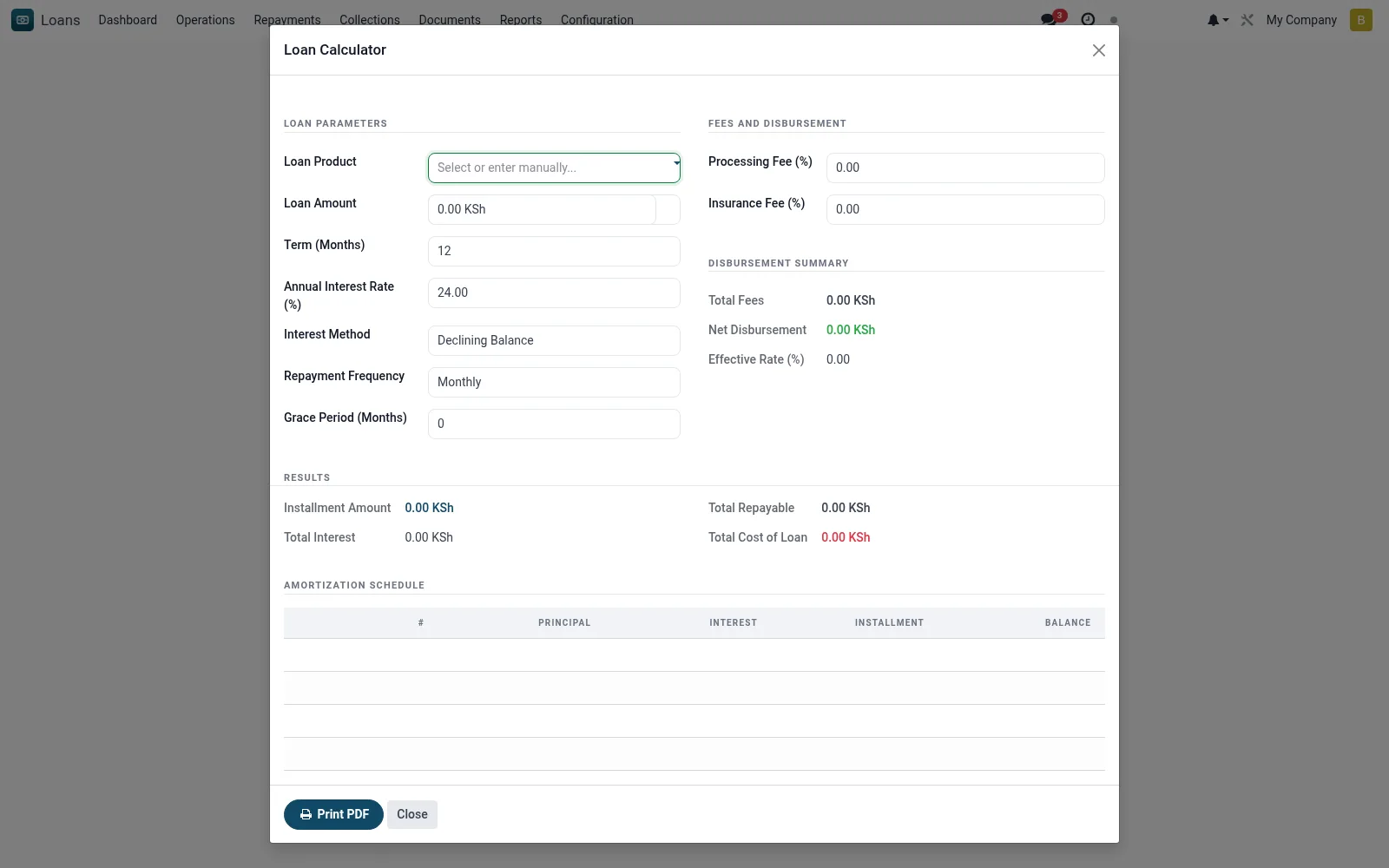The width and height of the screenshot is (1389, 868).
Task: Click the BALANCE column header
Action: [x=1068, y=622]
